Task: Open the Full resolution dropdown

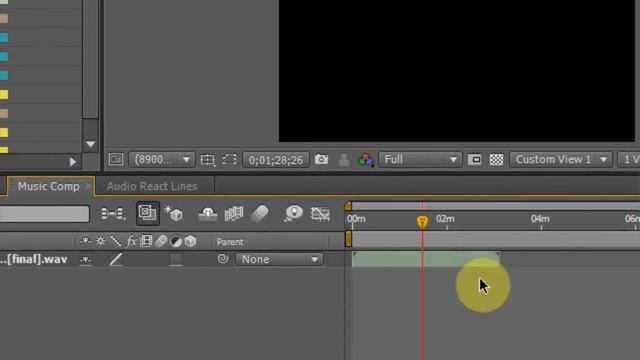Action: [x=420, y=160]
